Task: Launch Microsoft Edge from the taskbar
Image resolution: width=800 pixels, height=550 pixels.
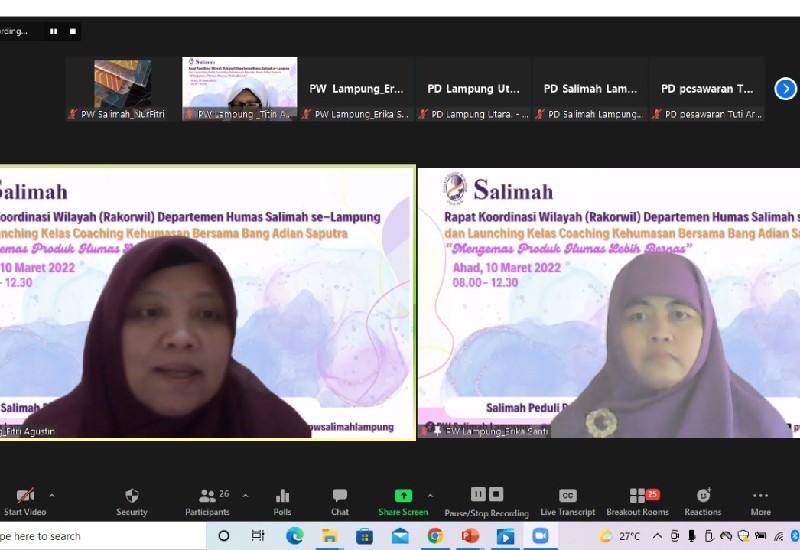Action: coord(295,536)
